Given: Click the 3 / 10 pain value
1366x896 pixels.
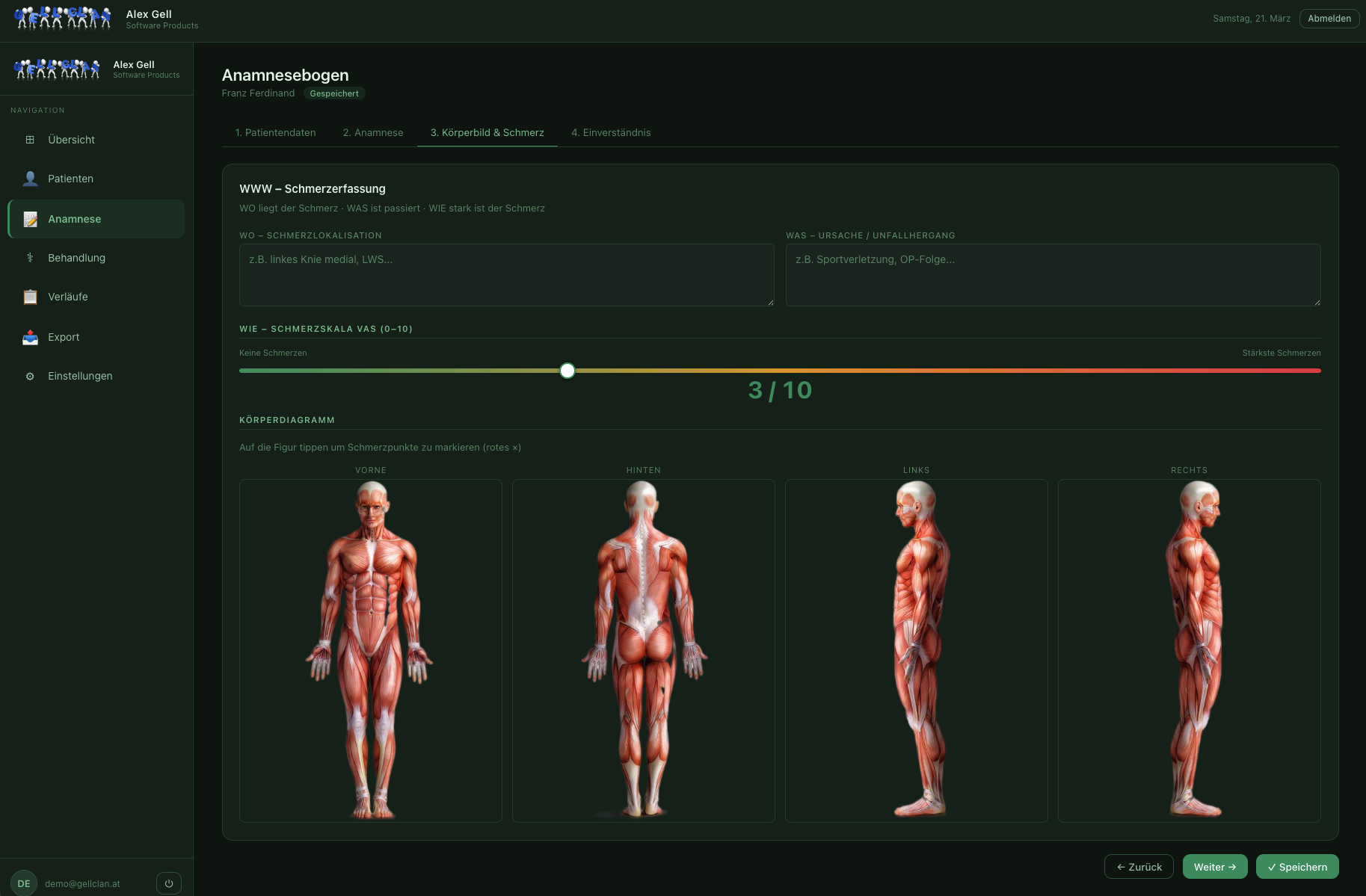Looking at the screenshot, I should click(780, 390).
